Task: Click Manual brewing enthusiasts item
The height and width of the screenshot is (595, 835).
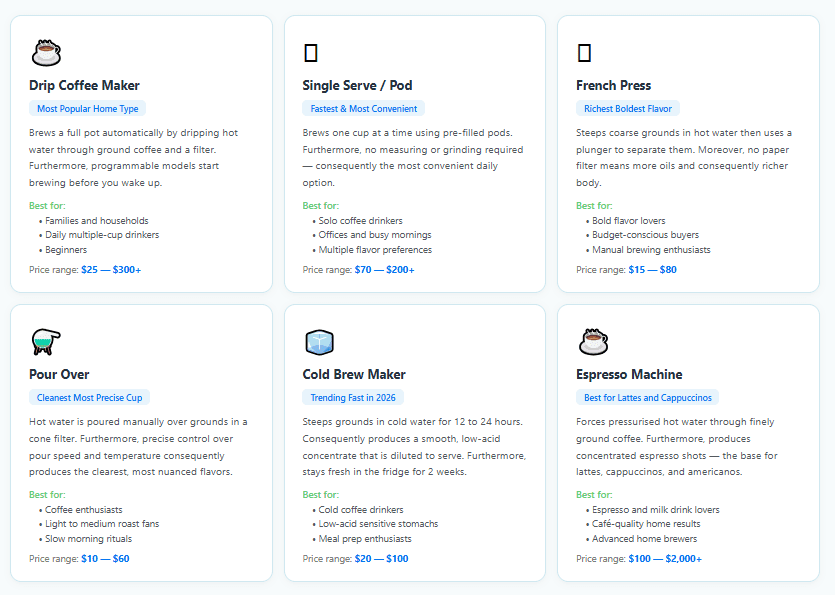Action: click(x=651, y=250)
